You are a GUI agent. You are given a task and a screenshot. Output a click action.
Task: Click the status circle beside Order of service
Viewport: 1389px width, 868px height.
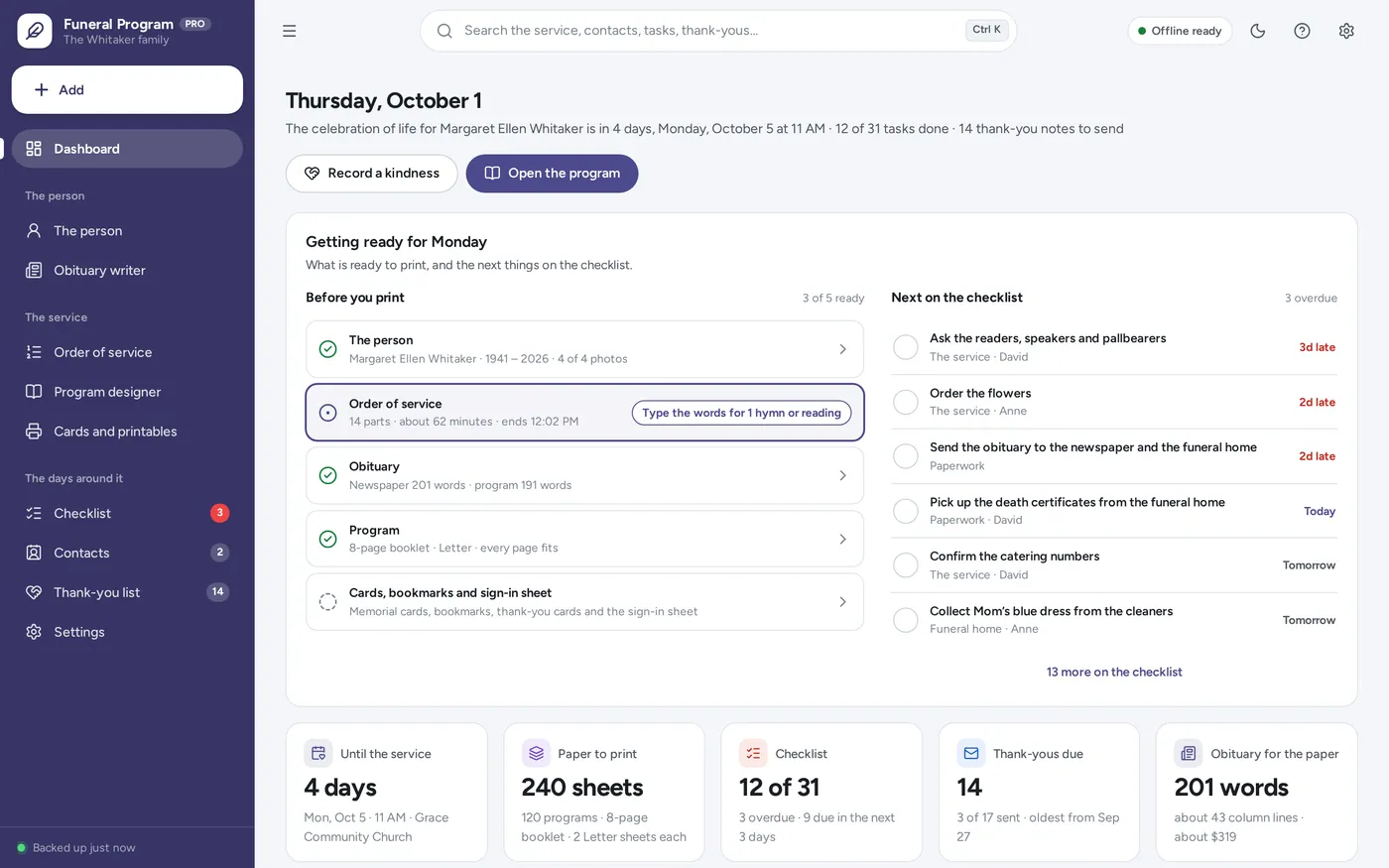(x=328, y=412)
